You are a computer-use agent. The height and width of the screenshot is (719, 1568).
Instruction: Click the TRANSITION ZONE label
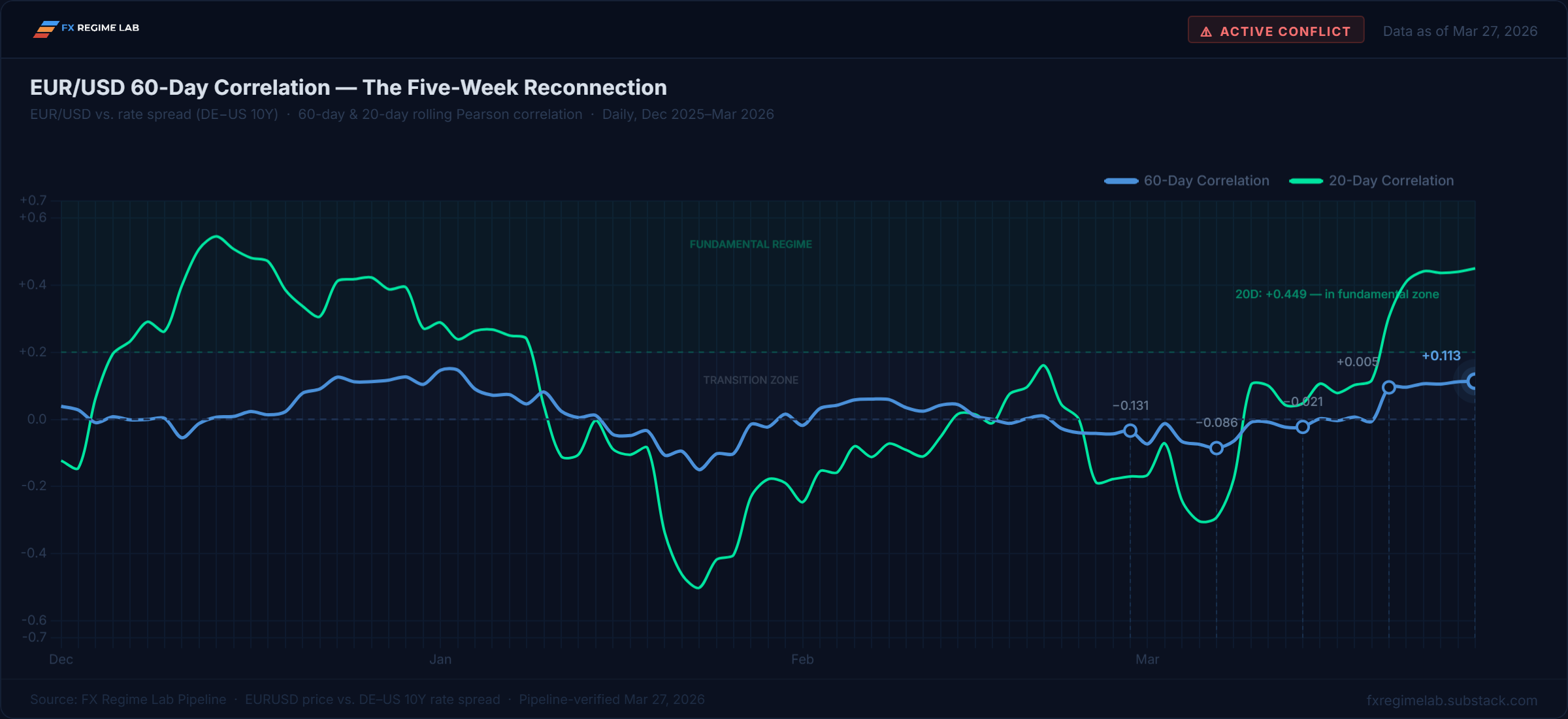751,380
